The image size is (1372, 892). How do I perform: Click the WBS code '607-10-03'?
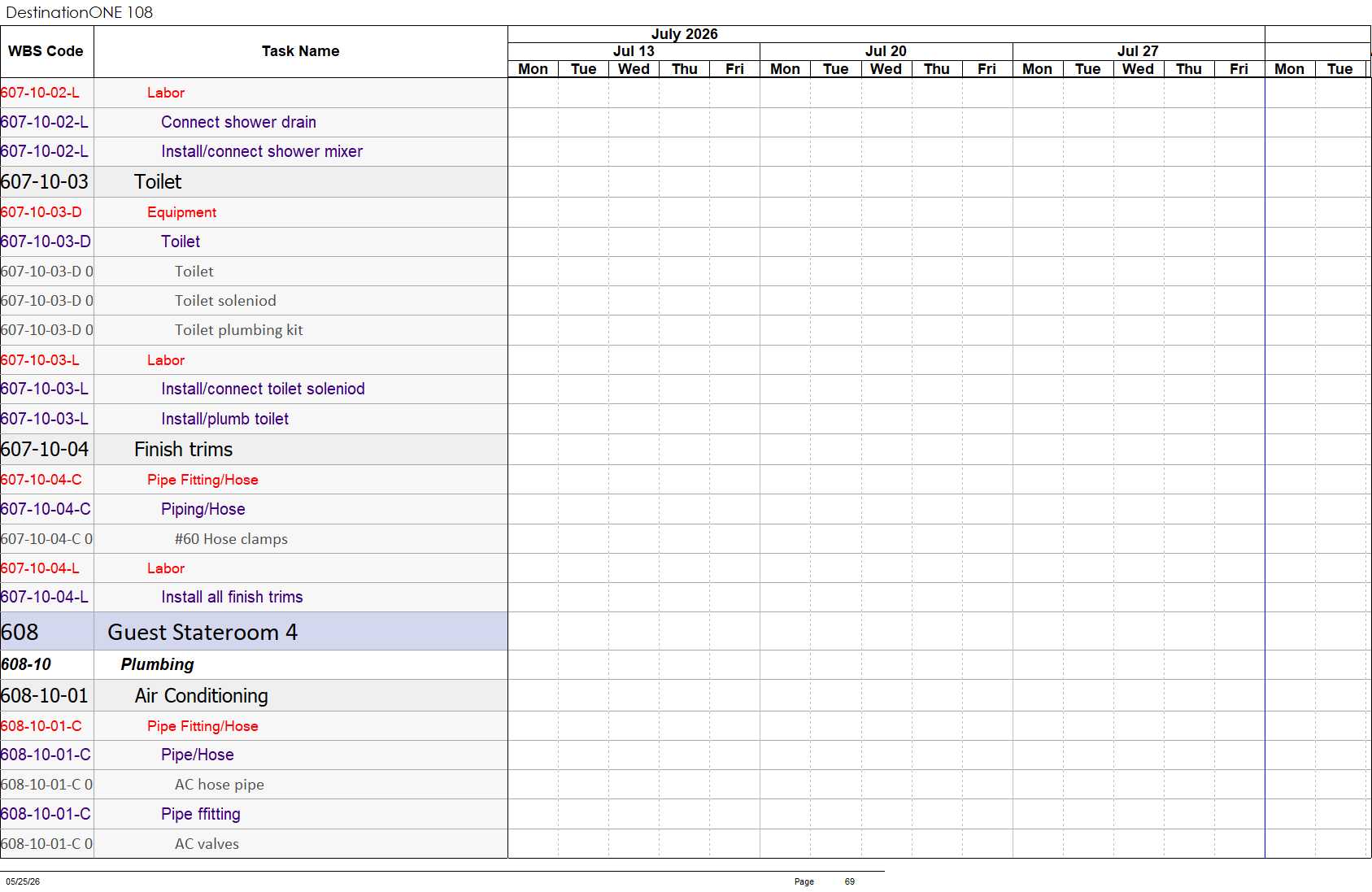[x=45, y=181]
